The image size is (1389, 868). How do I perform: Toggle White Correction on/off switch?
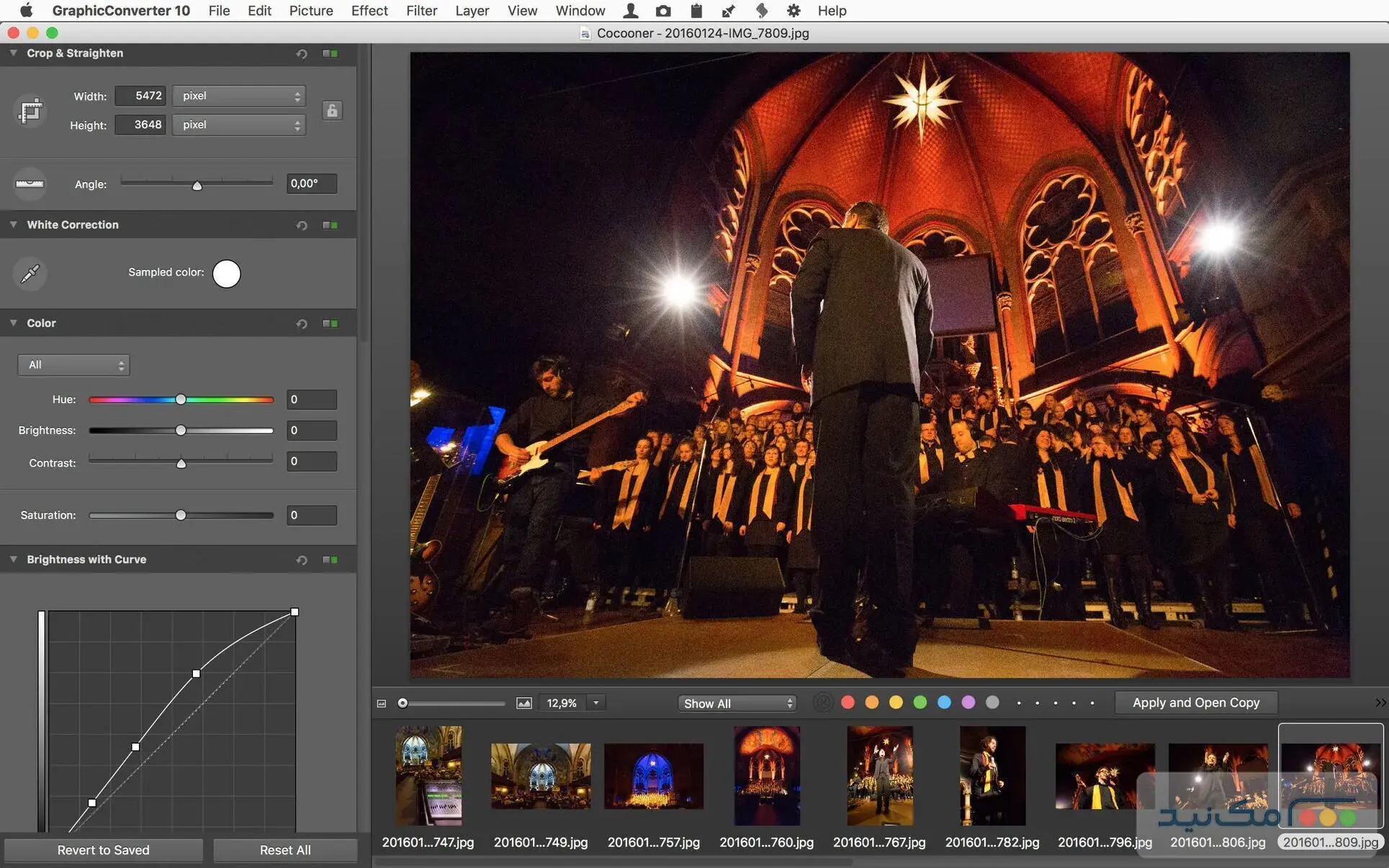331,225
